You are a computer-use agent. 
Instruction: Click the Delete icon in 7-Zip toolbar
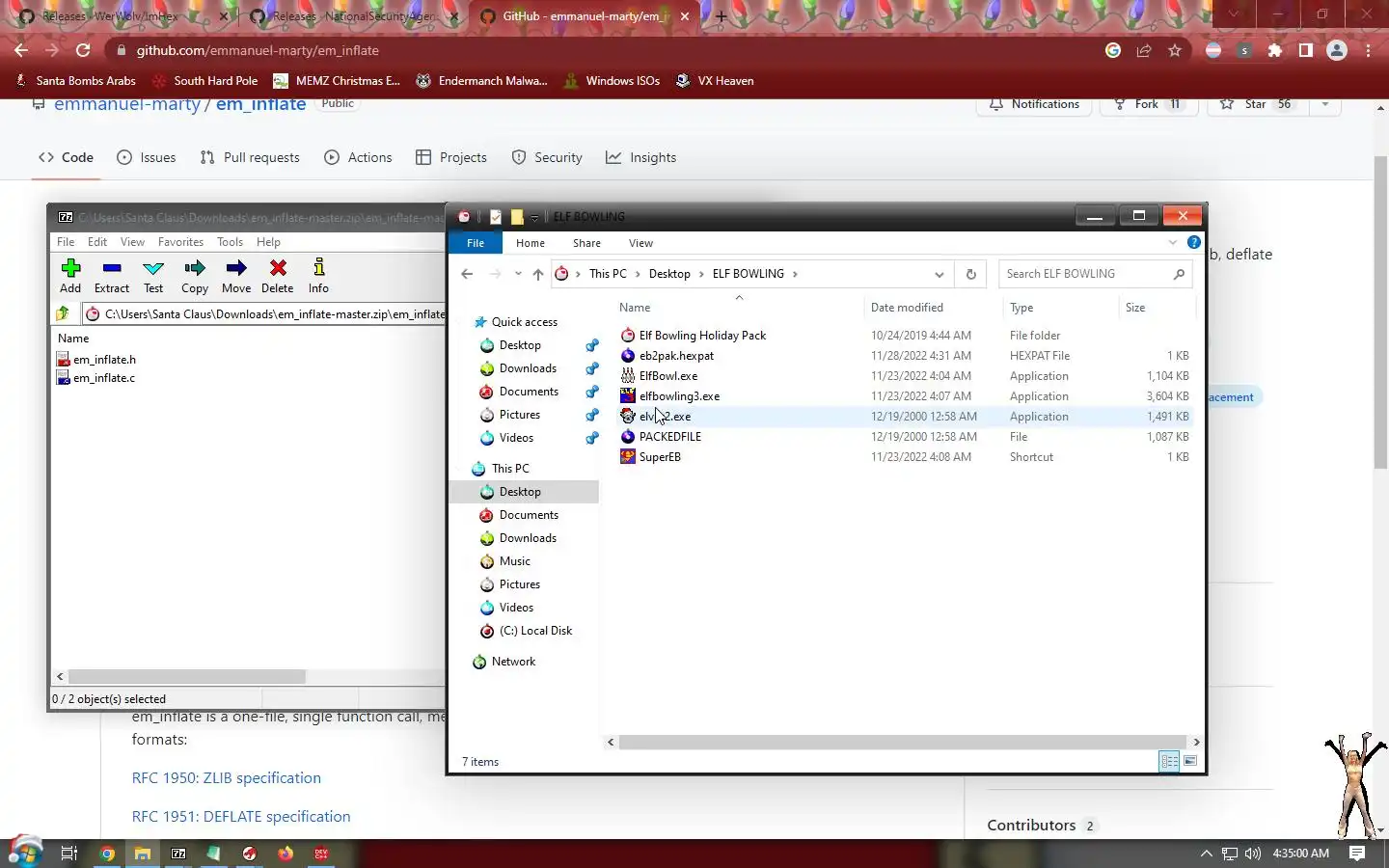tap(278, 276)
